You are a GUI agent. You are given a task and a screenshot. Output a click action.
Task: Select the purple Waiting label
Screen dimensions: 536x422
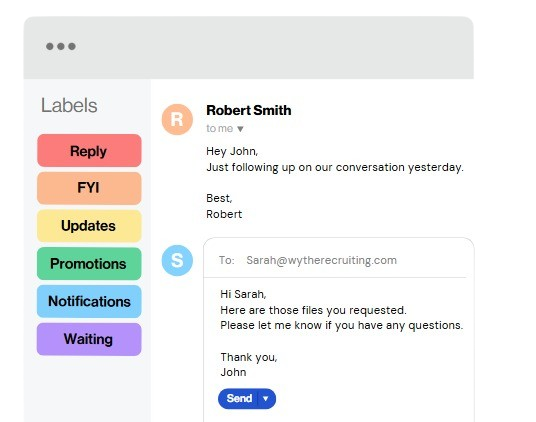89,339
